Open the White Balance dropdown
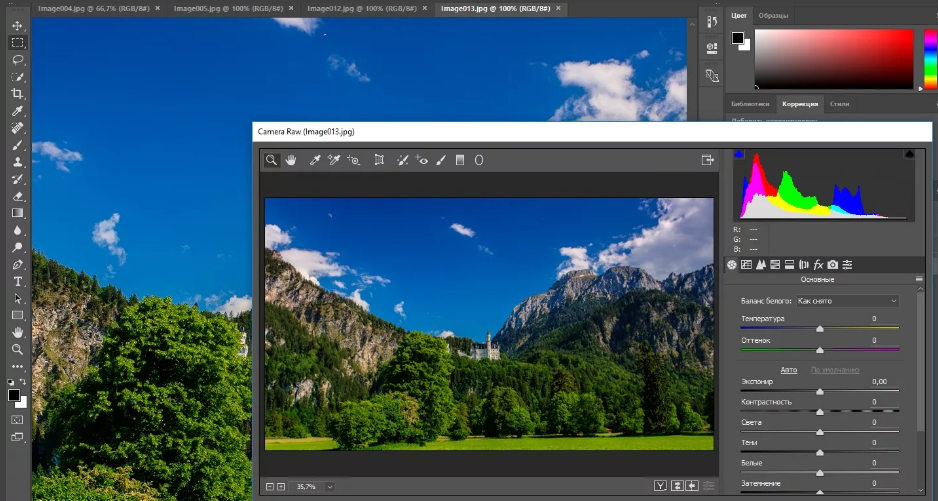The width and height of the screenshot is (938, 501). pyautogui.click(x=848, y=301)
